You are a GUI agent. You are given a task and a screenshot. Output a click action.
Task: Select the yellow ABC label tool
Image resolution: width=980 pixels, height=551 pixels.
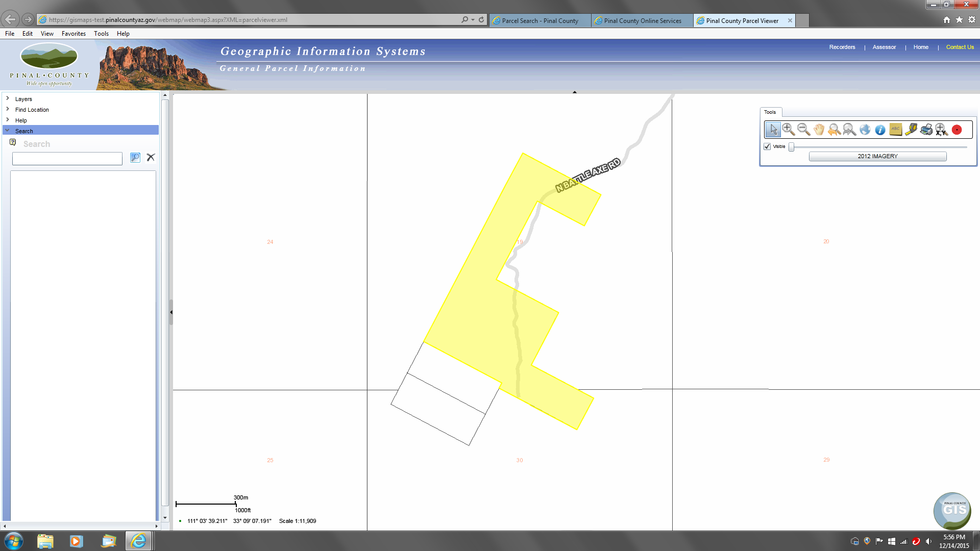point(895,129)
